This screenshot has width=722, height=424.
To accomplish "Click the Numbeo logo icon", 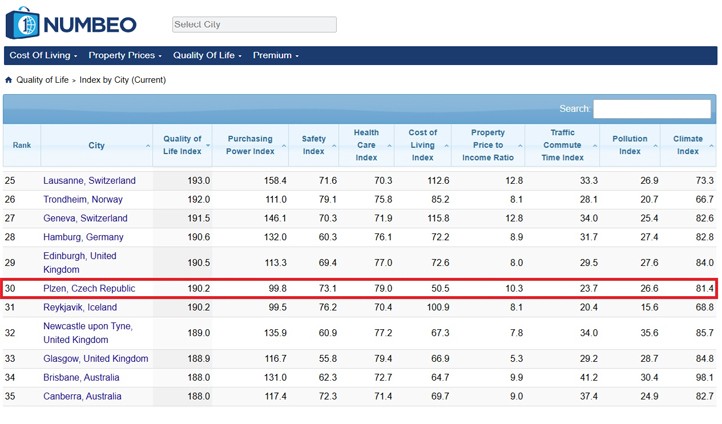I will 22,22.
